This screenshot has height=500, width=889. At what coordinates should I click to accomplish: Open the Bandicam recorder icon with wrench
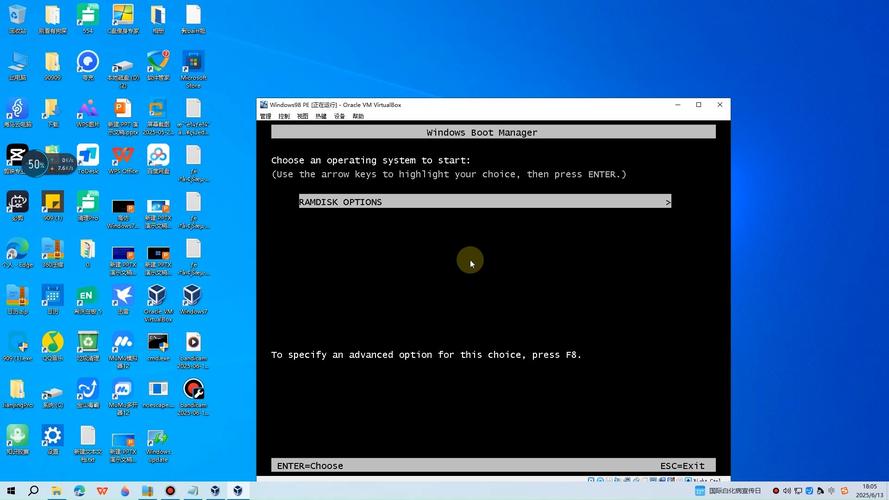point(193,397)
